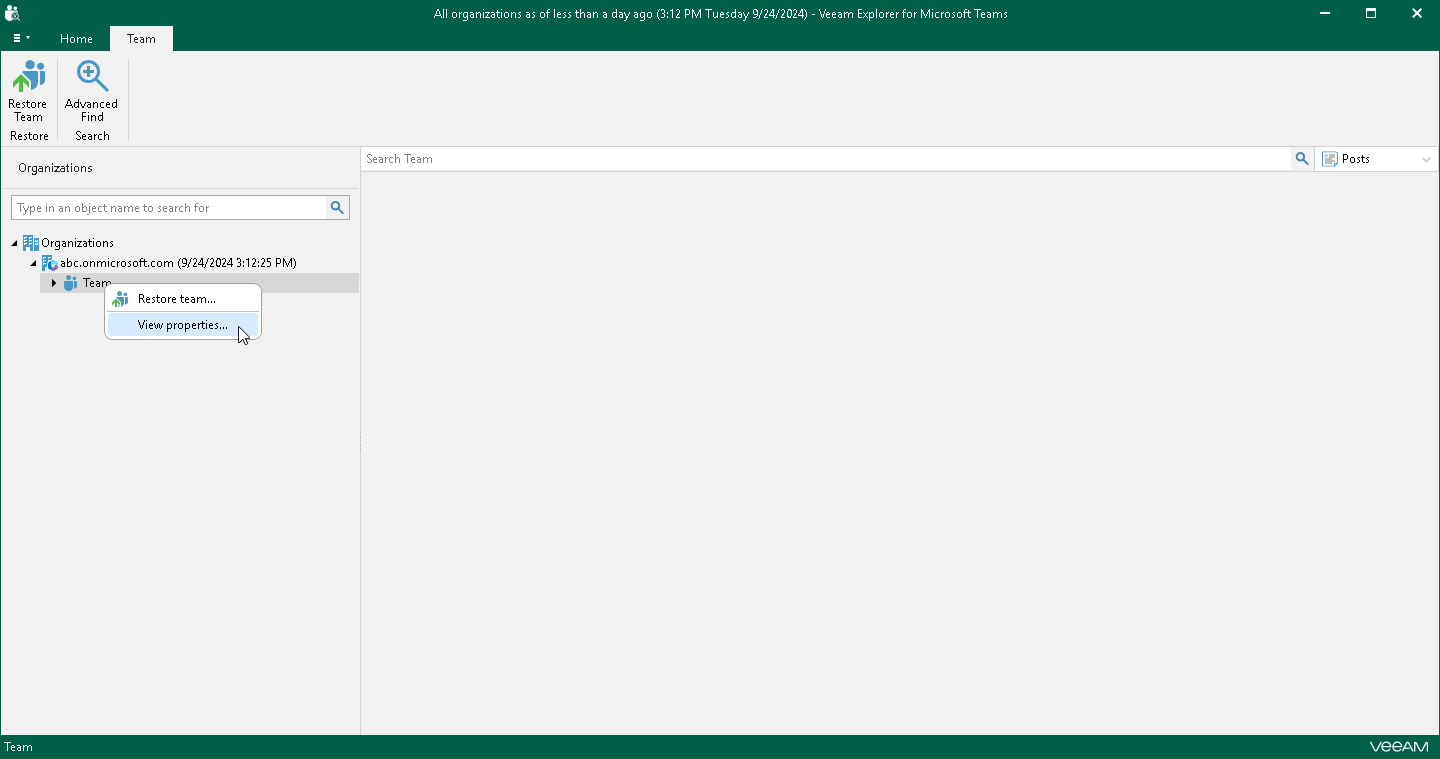This screenshot has height=759, width=1440.
Task: Select abc.onmicrosoft.com organization entry
Action: pyautogui.click(x=178, y=263)
